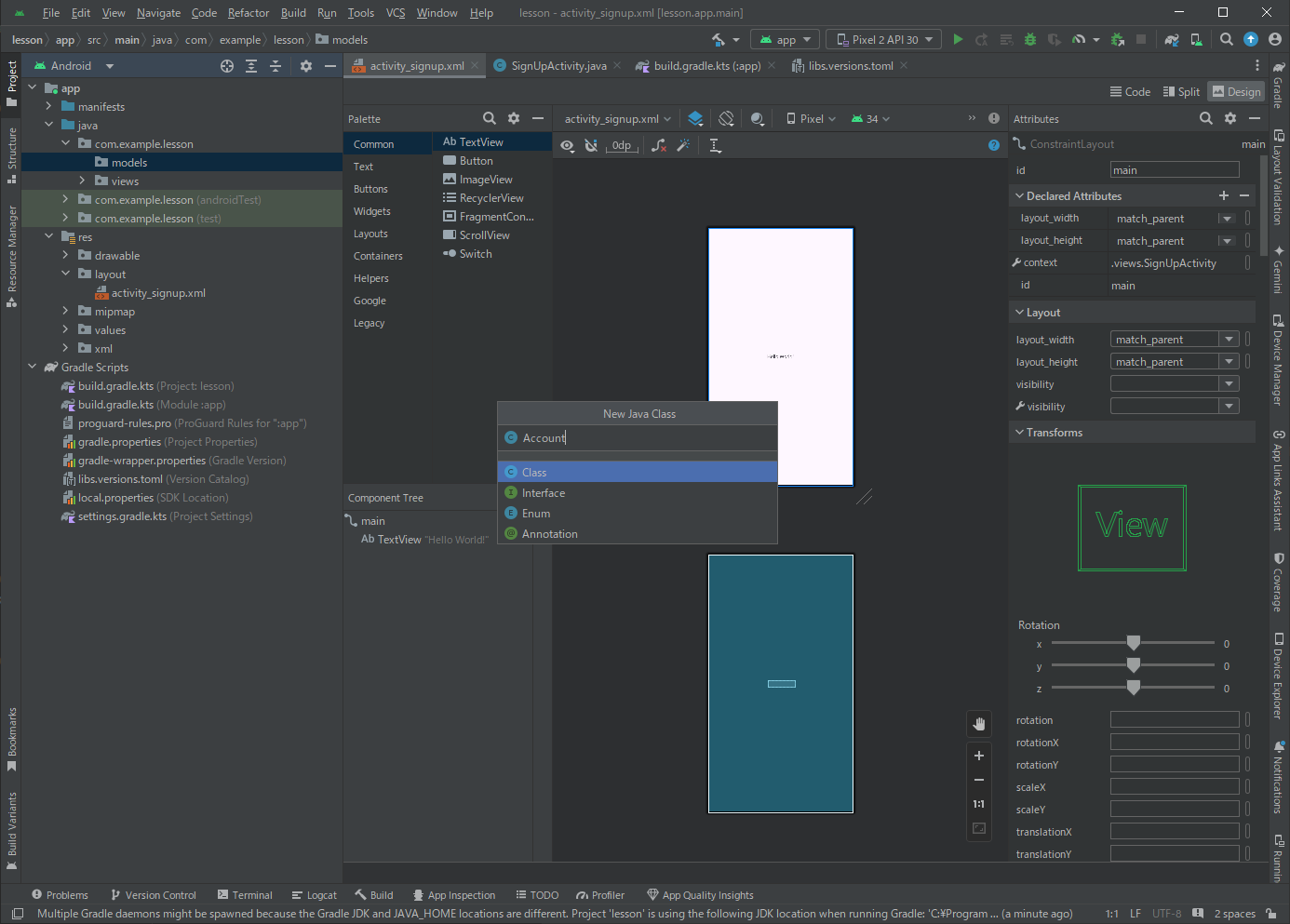
Task: Select Interface in New Java Class popup
Action: pos(638,493)
